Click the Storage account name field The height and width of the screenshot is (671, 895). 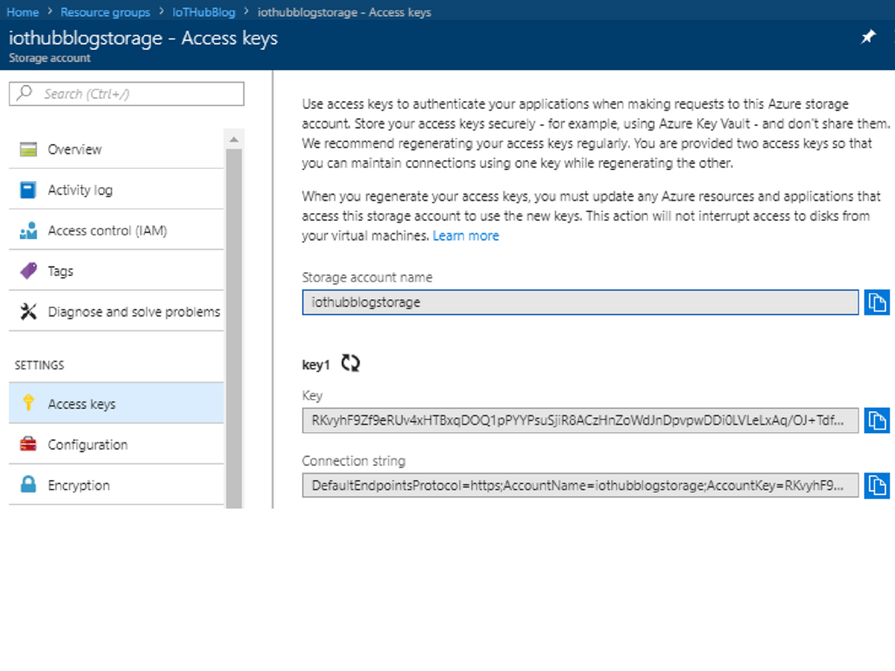580,302
